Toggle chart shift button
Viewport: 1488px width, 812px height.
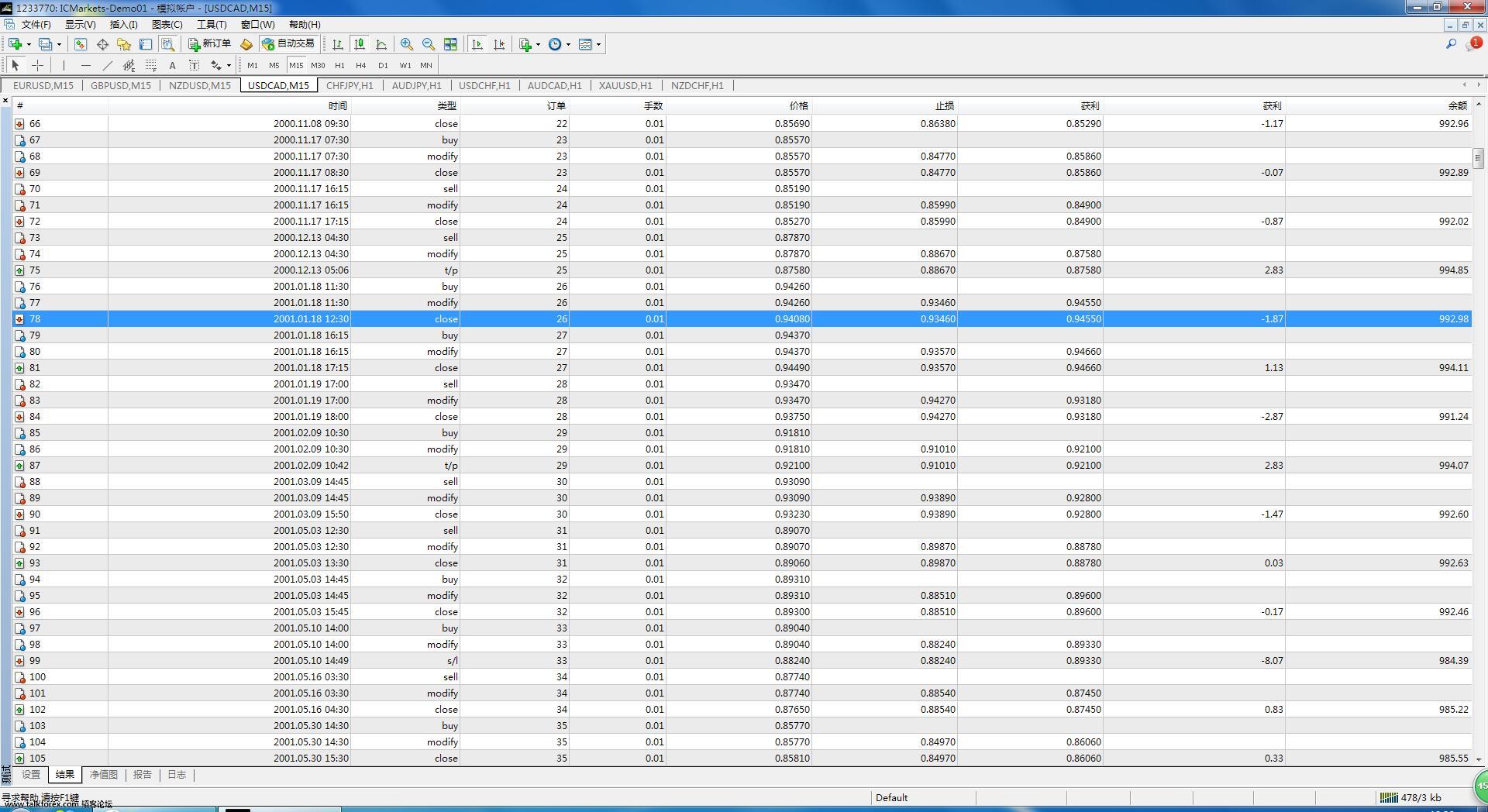(499, 44)
